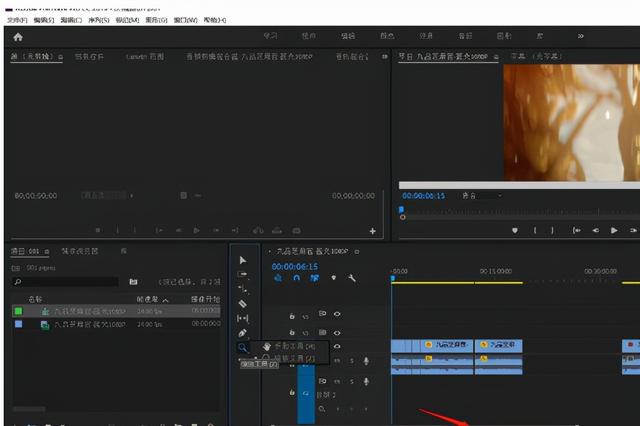
Task: Toggle lock on the top video track
Action: [x=291, y=314]
